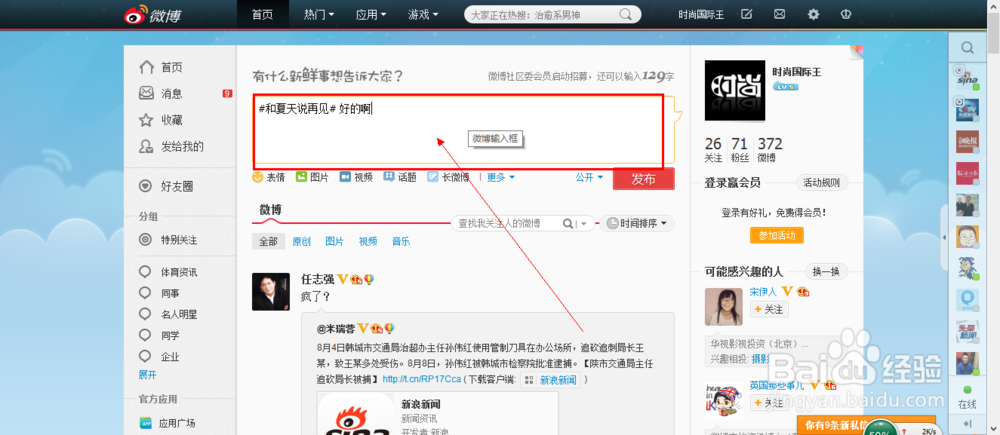Click the 71 粉丝 followers count

click(740, 150)
